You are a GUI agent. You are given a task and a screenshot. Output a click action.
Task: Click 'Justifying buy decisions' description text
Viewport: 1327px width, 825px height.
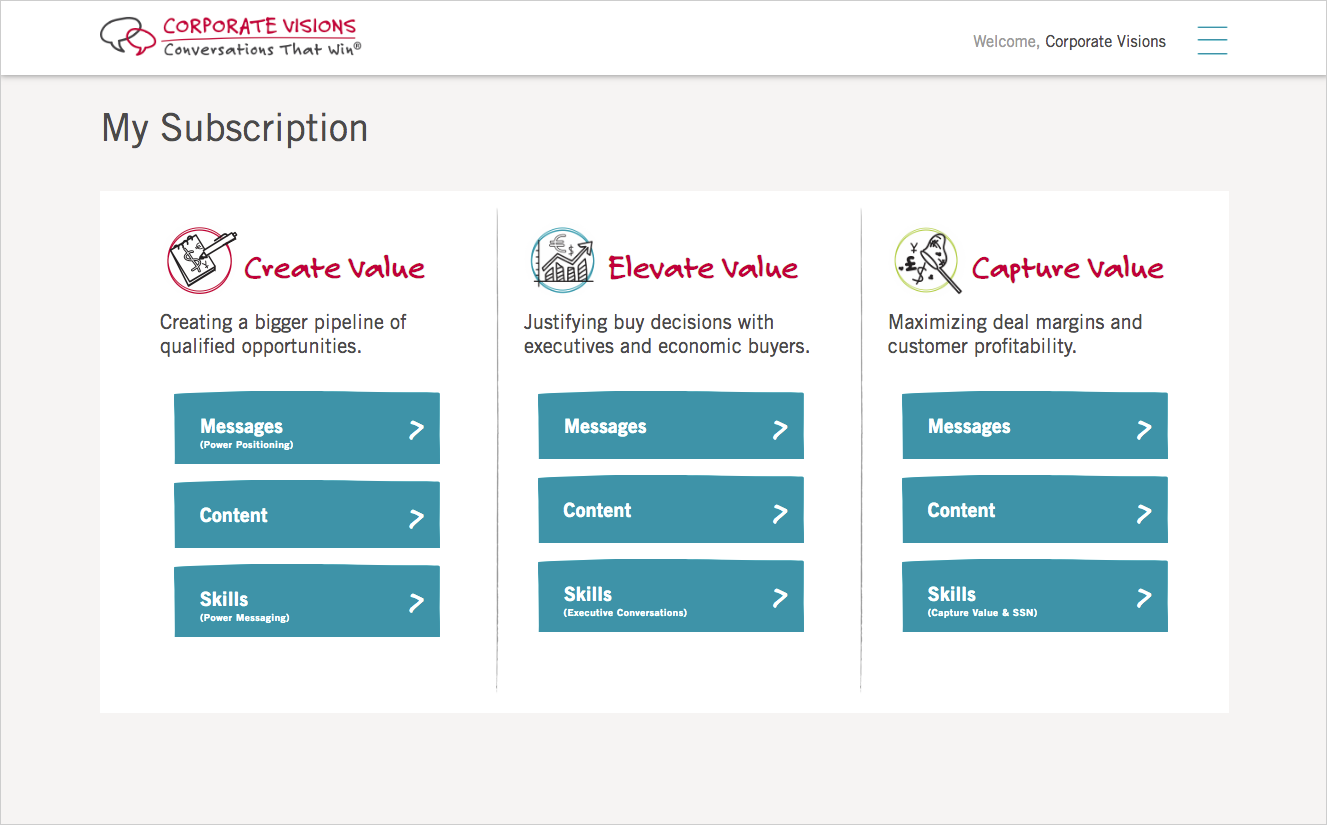tap(666, 334)
